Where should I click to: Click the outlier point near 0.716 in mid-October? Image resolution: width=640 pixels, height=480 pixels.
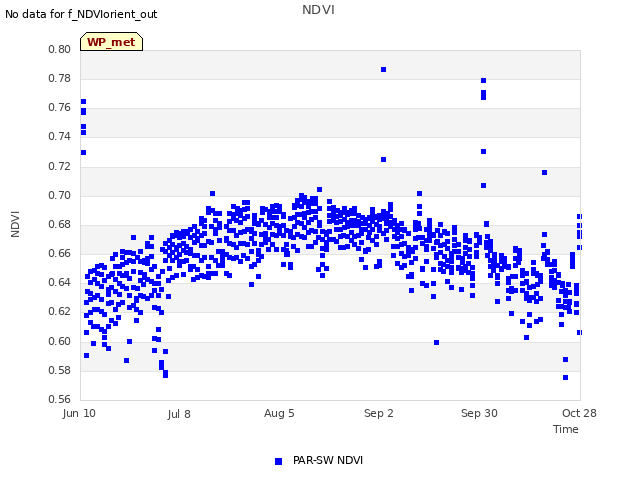coord(544,173)
